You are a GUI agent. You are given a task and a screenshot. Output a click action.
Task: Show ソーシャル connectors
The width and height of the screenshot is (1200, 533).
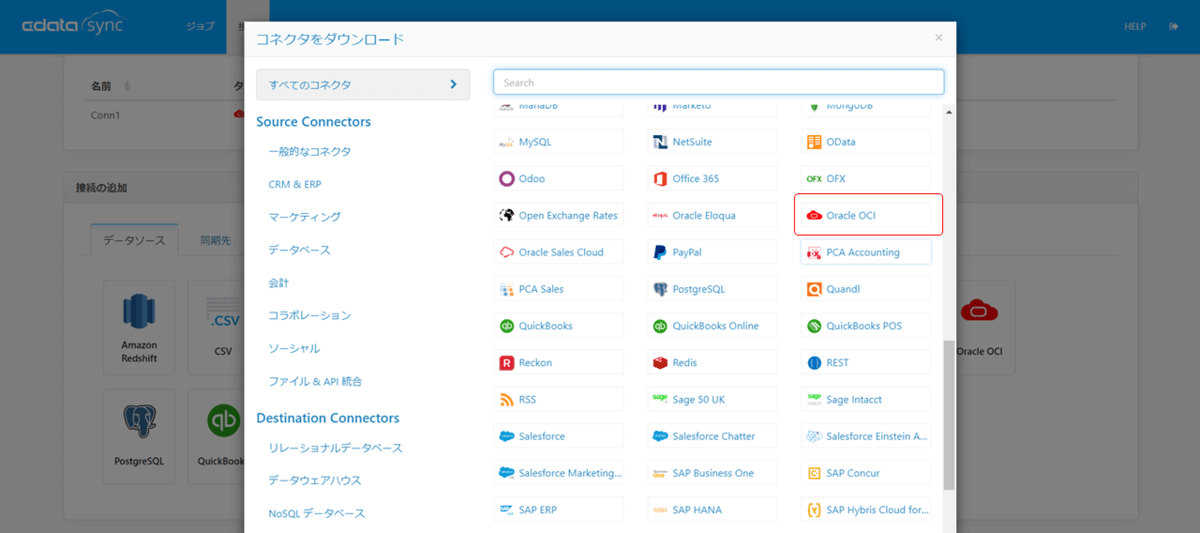point(294,348)
